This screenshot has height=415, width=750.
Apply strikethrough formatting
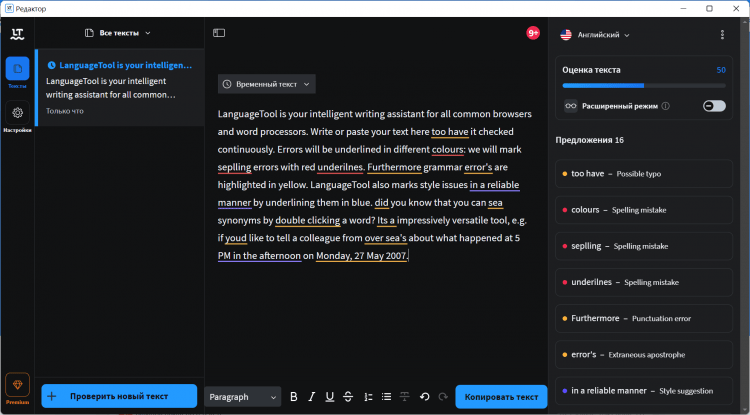coord(348,397)
